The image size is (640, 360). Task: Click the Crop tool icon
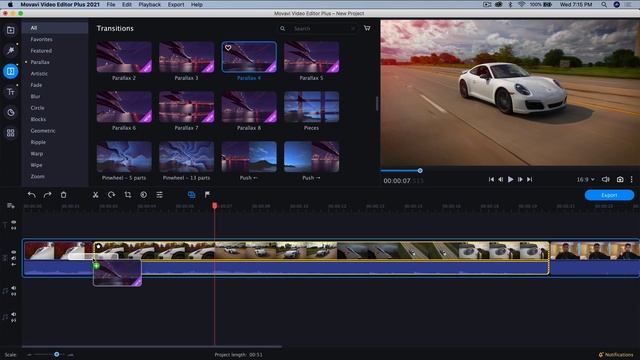(x=128, y=195)
